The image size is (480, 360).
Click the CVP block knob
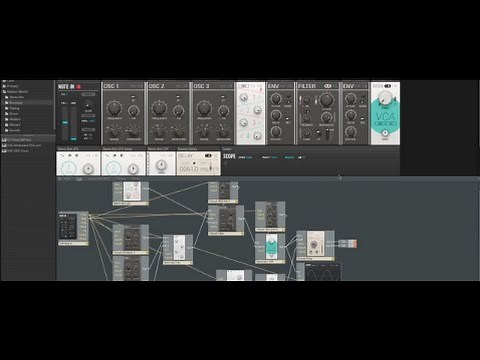click(x=161, y=165)
